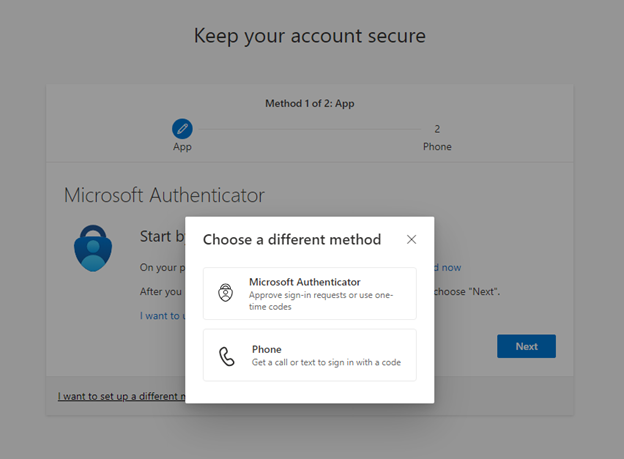Image resolution: width=624 pixels, height=459 pixels.
Task: Click the 'I want to' link beside dialog
Action: (x=162, y=316)
